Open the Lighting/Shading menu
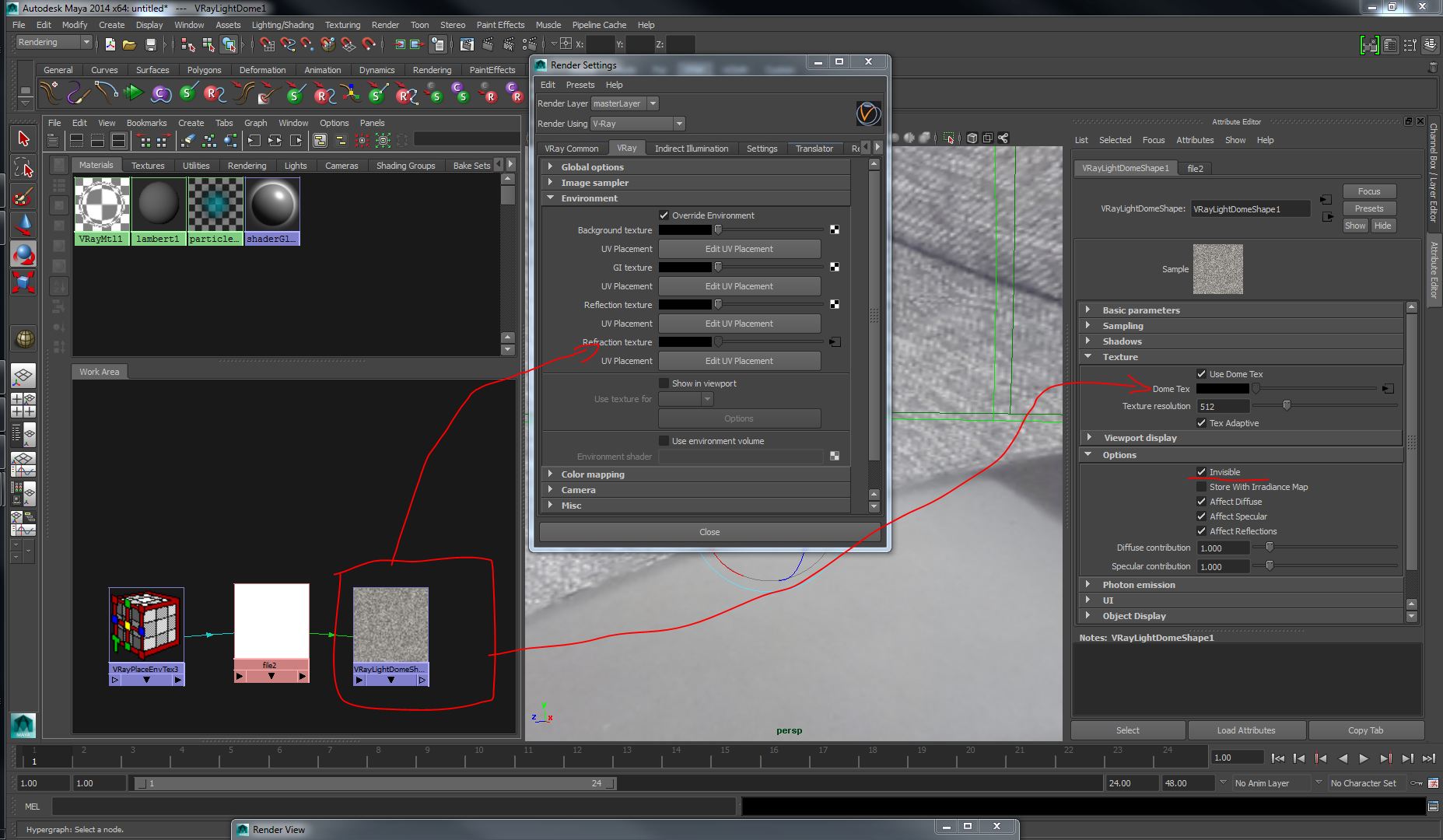This screenshot has width=1443, height=840. pyautogui.click(x=282, y=25)
